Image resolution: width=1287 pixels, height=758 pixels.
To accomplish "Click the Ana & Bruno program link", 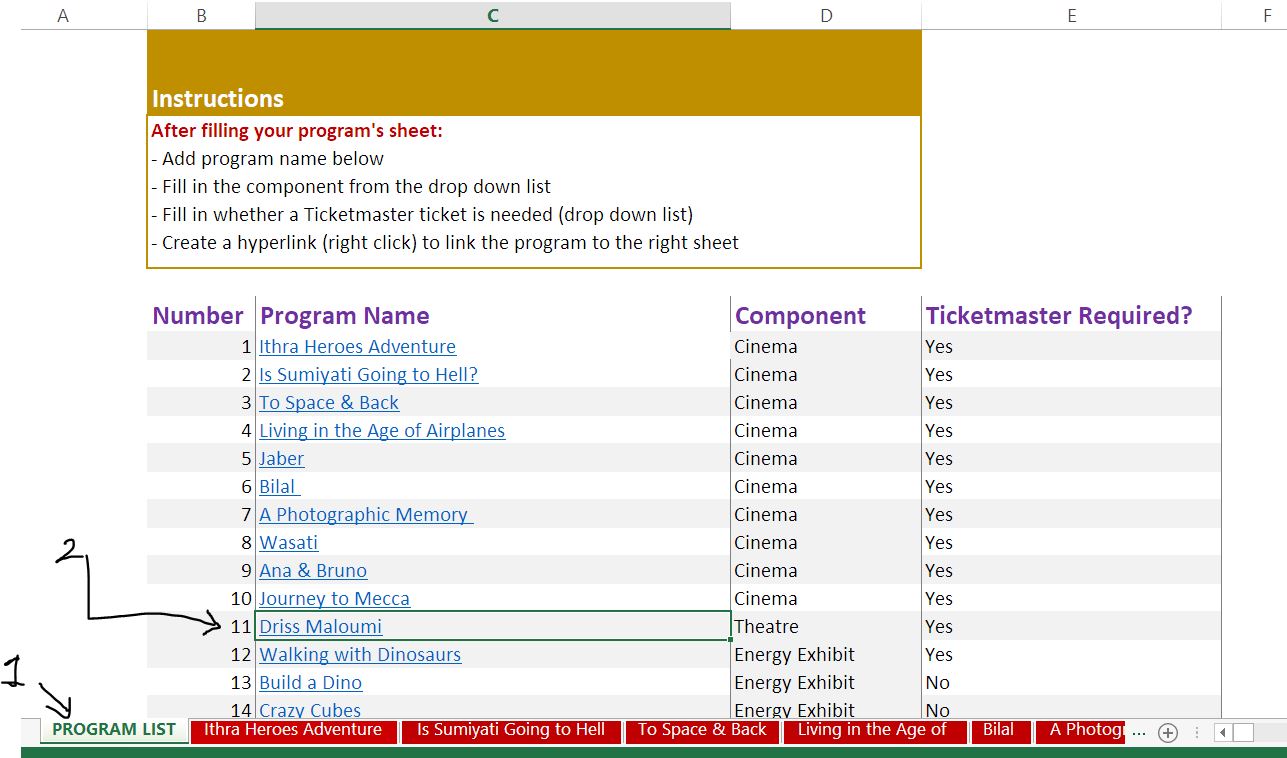I will pyautogui.click(x=313, y=571).
